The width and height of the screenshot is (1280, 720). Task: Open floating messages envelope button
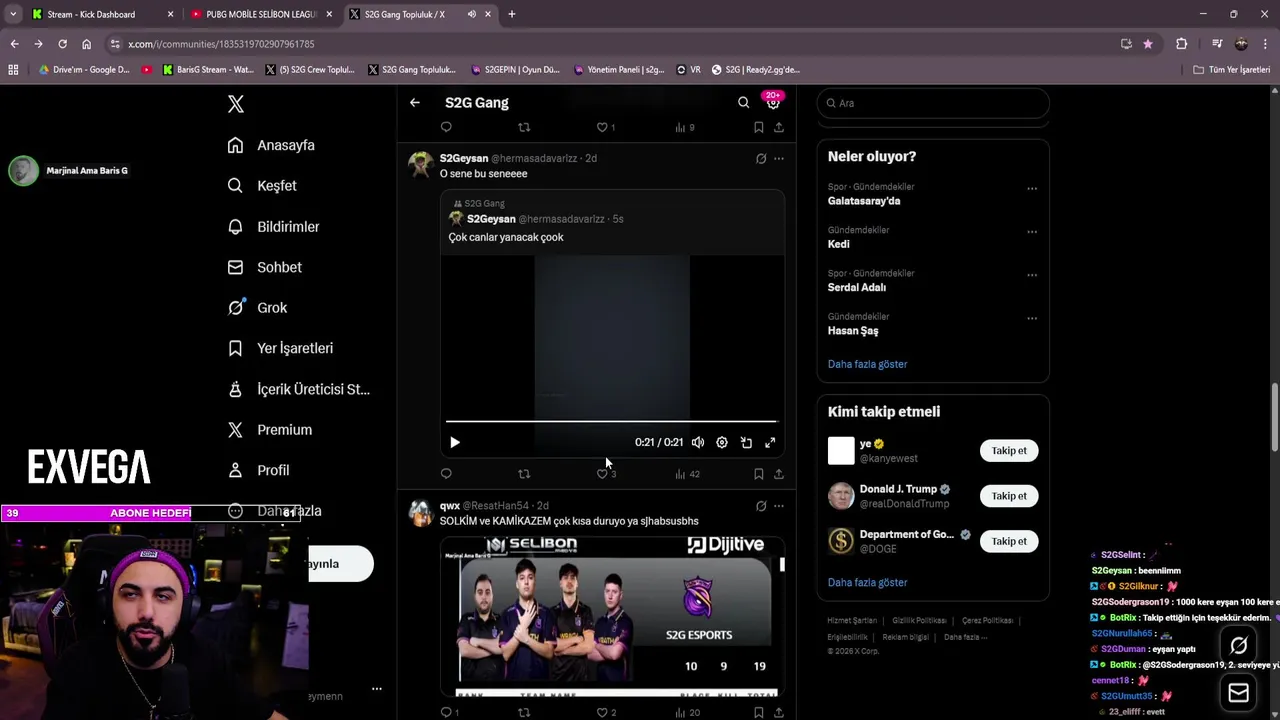click(x=1239, y=693)
